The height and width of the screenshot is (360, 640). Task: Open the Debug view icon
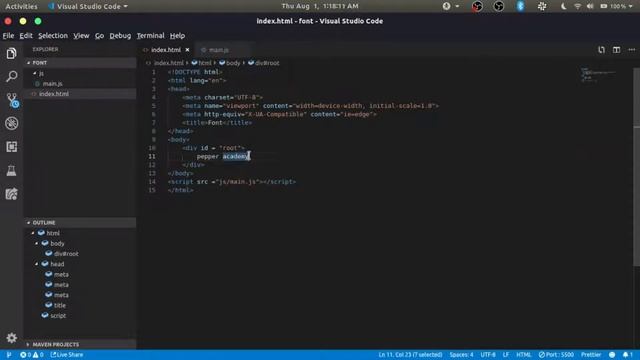(11, 123)
